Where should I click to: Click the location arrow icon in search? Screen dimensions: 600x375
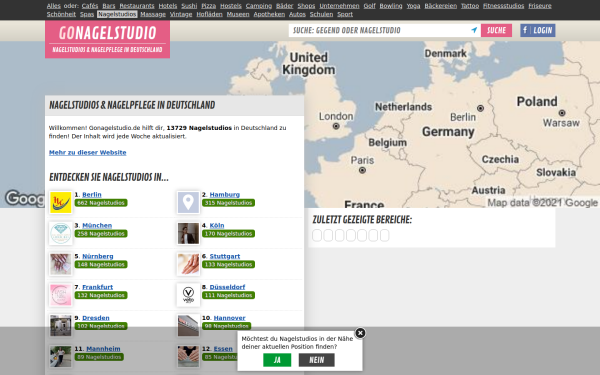[x=474, y=30]
